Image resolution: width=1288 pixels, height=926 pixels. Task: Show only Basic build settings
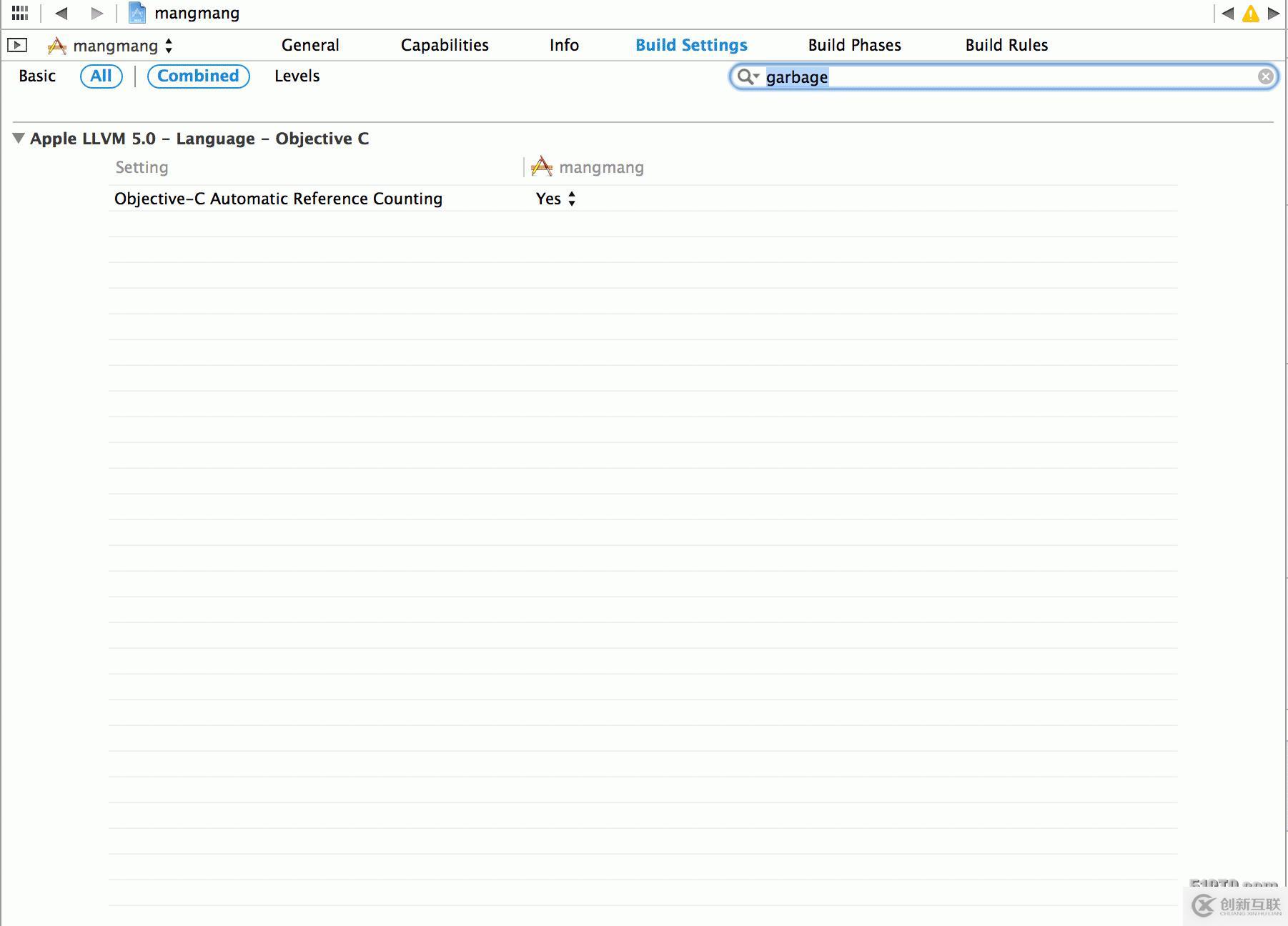pos(37,76)
